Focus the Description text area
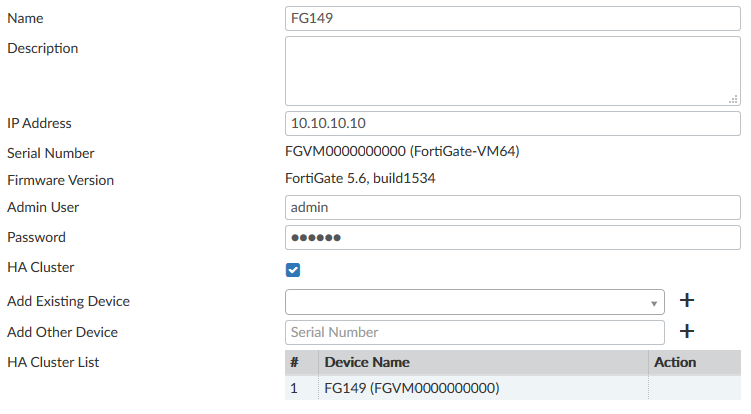The height and width of the screenshot is (414, 751). point(512,70)
